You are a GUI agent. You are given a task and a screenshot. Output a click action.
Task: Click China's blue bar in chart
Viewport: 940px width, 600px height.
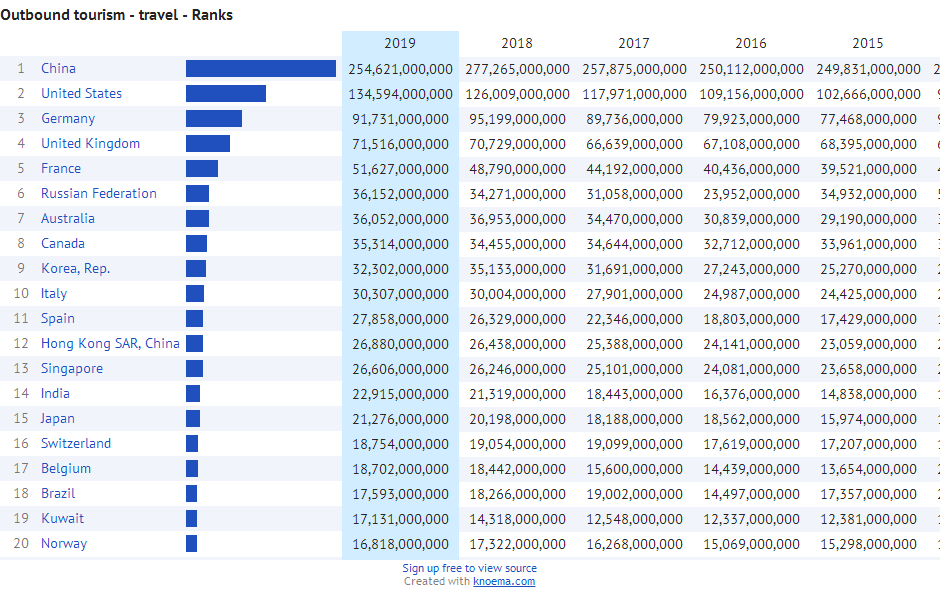pyautogui.click(x=261, y=68)
